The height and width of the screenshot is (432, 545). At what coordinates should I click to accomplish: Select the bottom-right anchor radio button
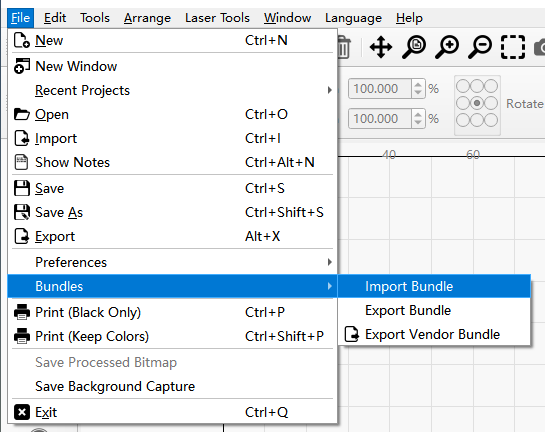point(491,120)
